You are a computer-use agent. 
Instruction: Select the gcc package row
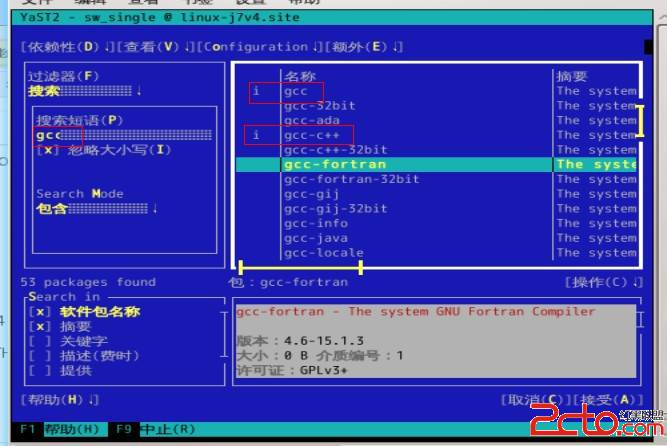[x=436, y=91]
